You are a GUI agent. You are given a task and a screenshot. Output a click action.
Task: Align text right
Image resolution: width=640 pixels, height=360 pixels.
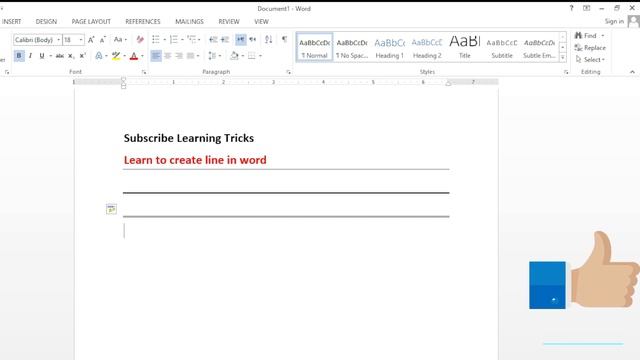pyautogui.click(x=179, y=56)
